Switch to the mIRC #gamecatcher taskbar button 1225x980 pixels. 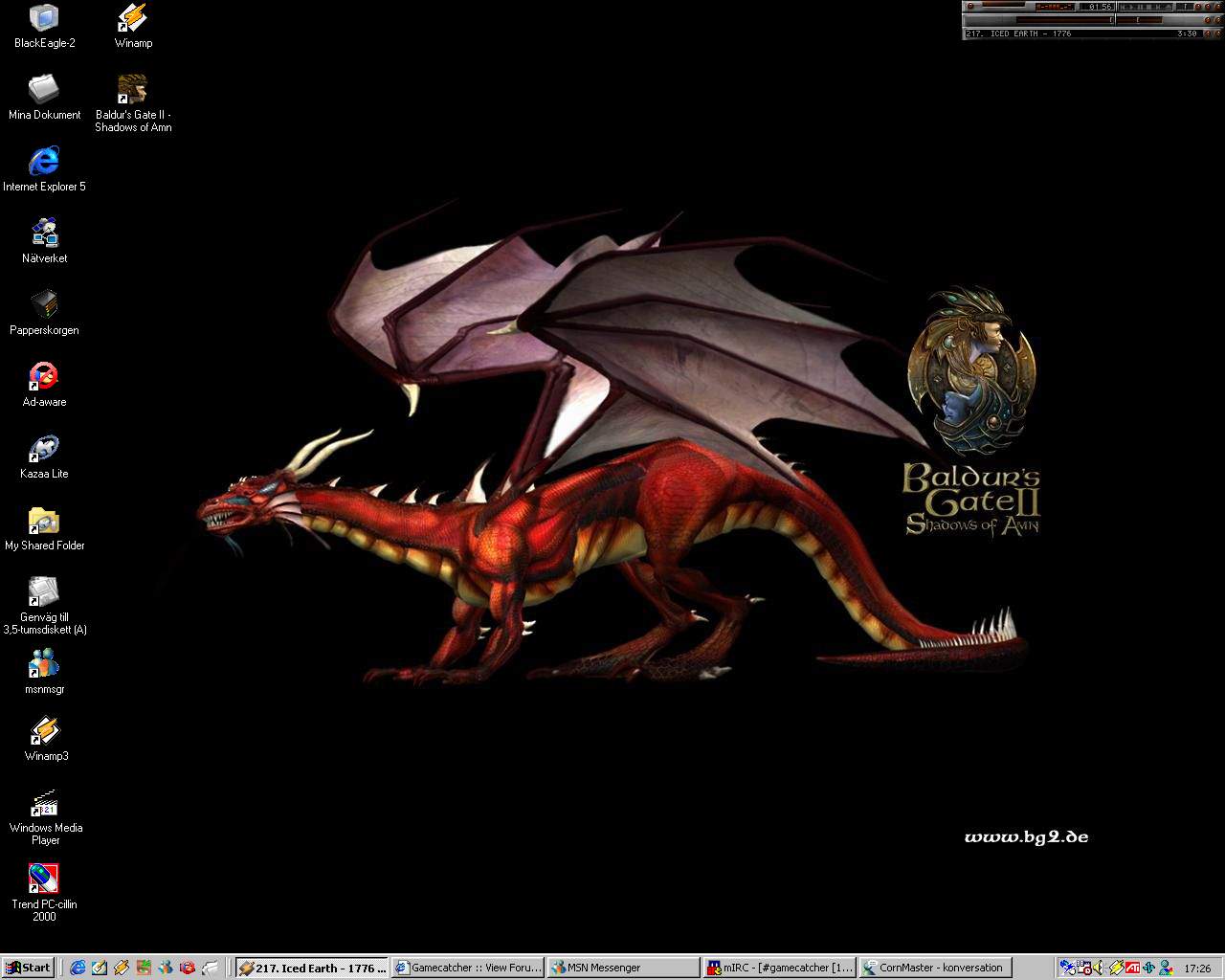(780, 968)
